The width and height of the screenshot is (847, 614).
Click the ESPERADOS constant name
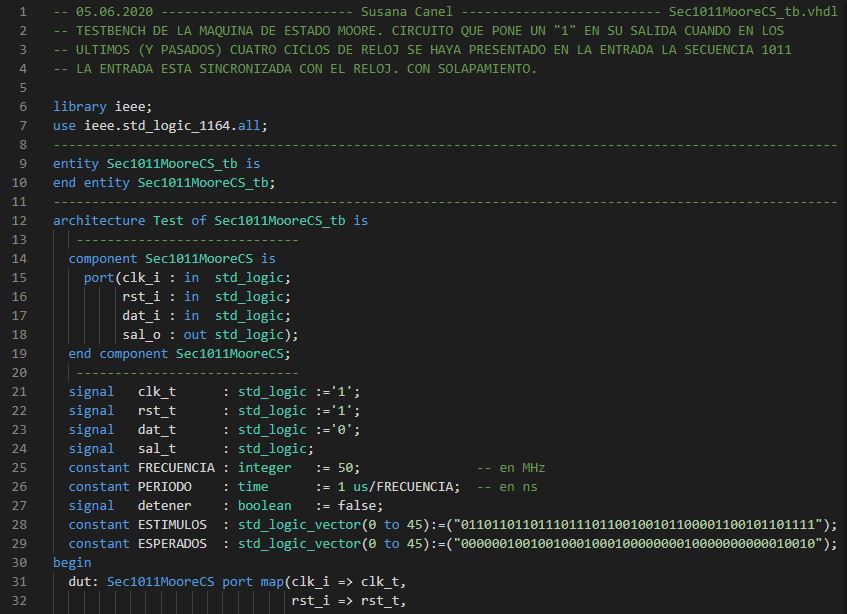[x=172, y=543]
